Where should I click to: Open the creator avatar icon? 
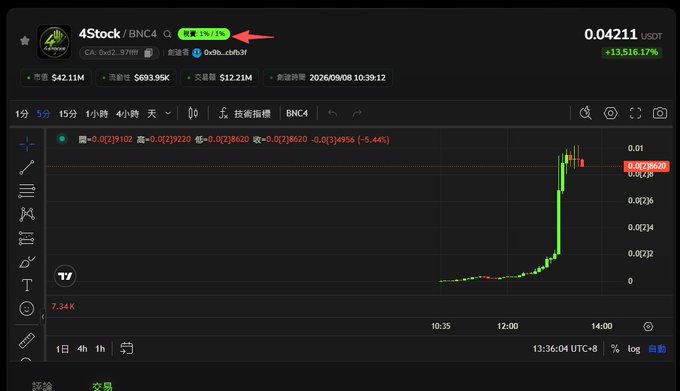pyautogui.click(x=197, y=52)
